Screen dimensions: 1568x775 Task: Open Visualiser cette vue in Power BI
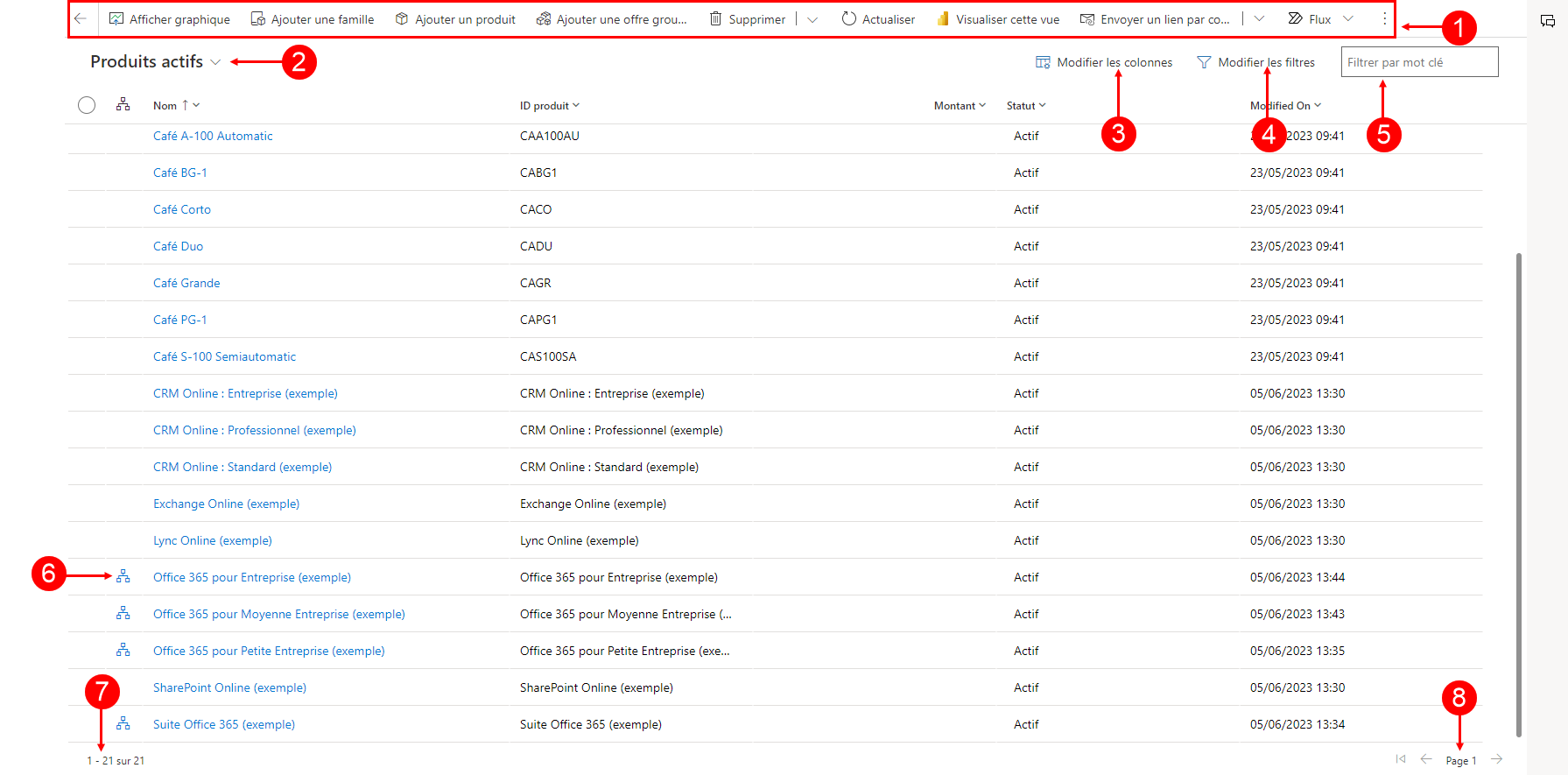pos(998,19)
